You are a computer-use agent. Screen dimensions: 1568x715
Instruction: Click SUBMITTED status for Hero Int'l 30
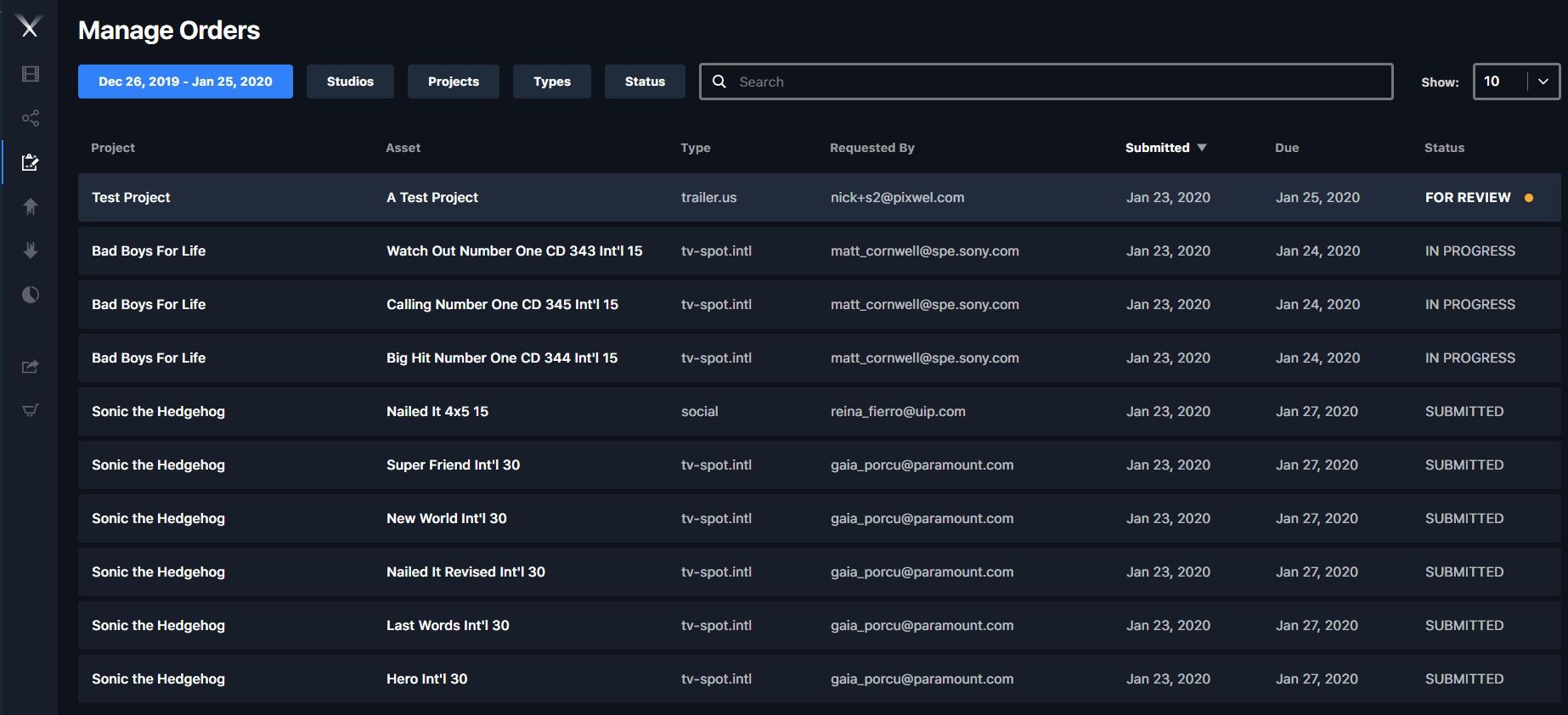[x=1464, y=679]
